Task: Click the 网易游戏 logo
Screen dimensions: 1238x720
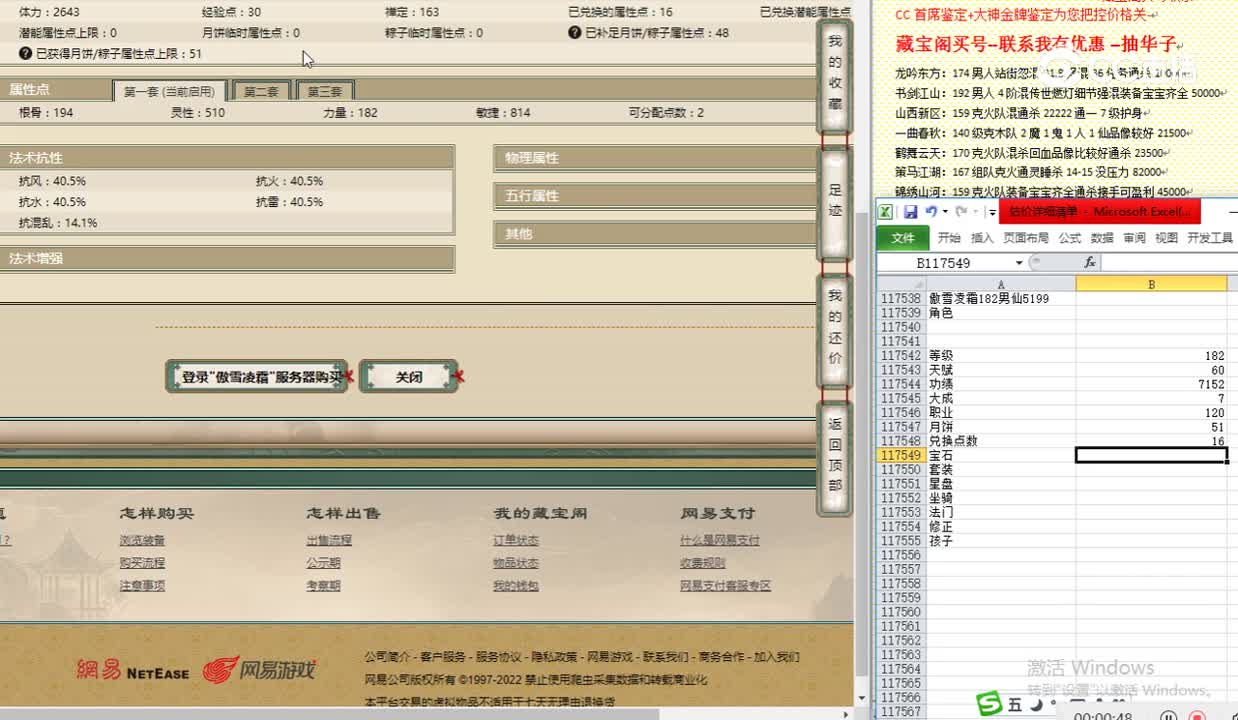Action: click(258, 670)
